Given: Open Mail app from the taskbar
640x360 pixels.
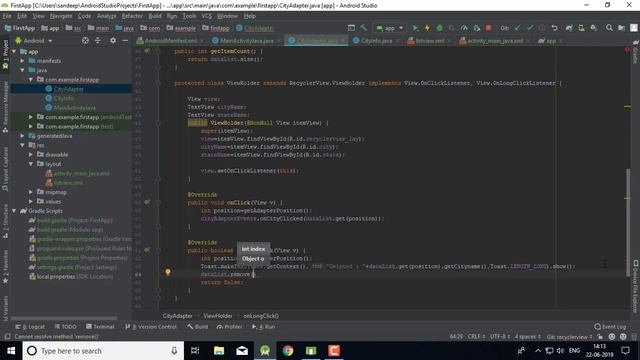Looking at the screenshot, I should point(242,351).
